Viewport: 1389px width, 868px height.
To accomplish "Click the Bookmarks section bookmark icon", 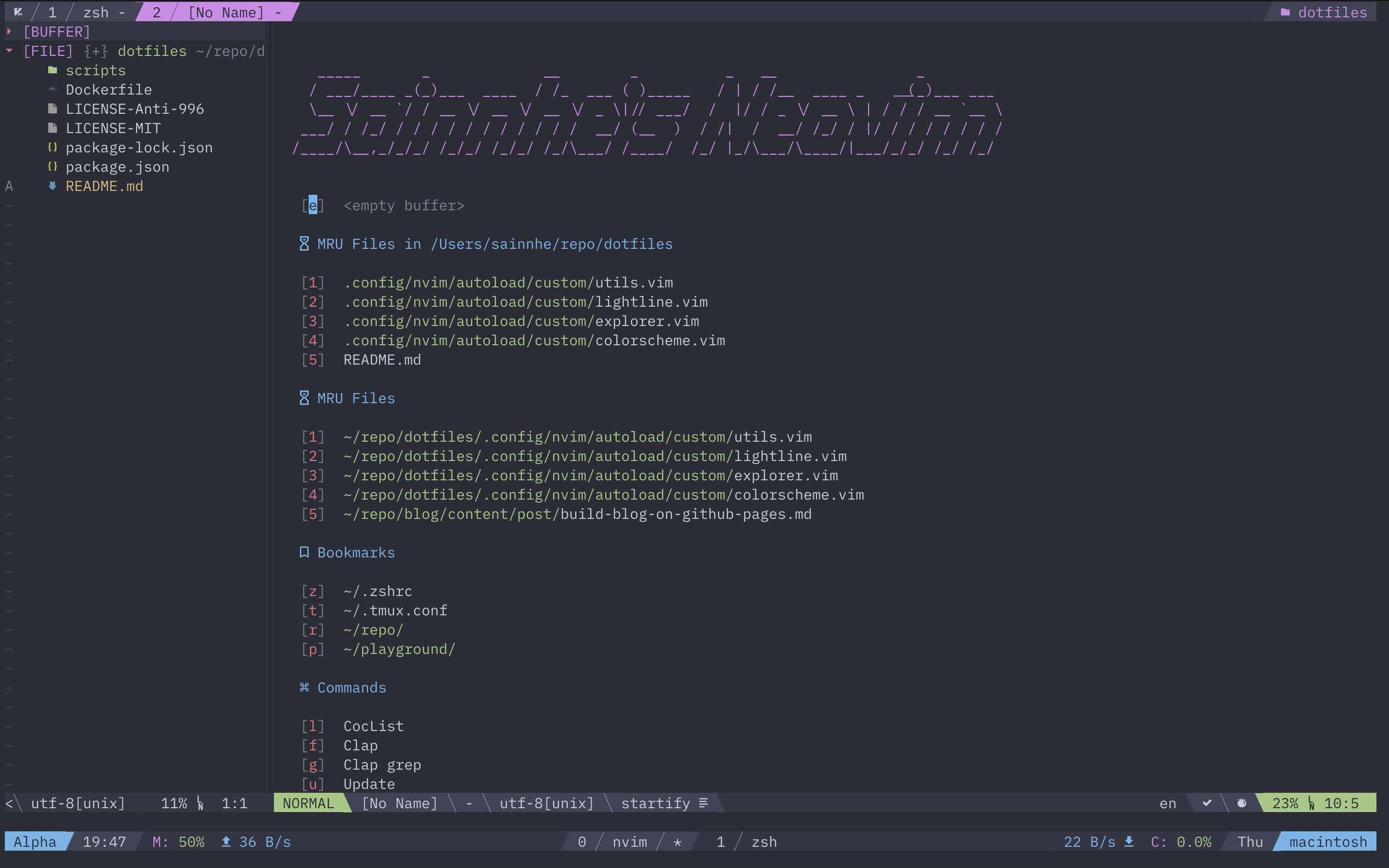I will point(304,552).
